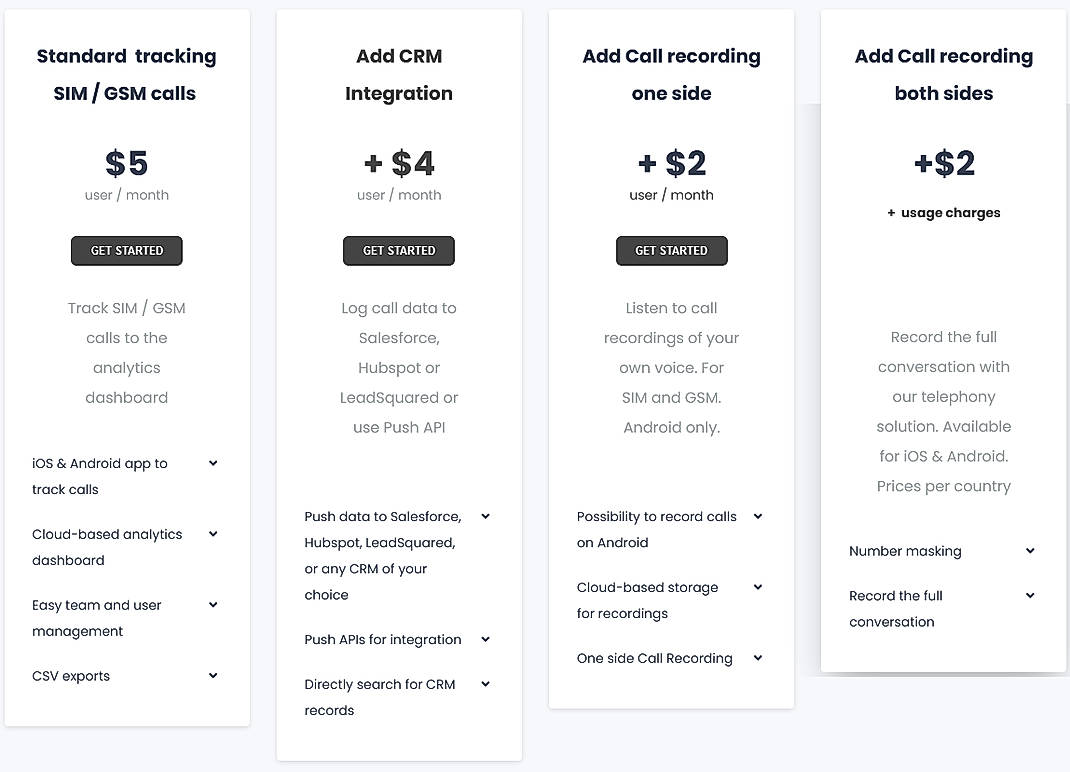The height and width of the screenshot is (772, 1070).
Task: Click the "Add Call recording both sides" heading
Action: (x=943, y=74)
